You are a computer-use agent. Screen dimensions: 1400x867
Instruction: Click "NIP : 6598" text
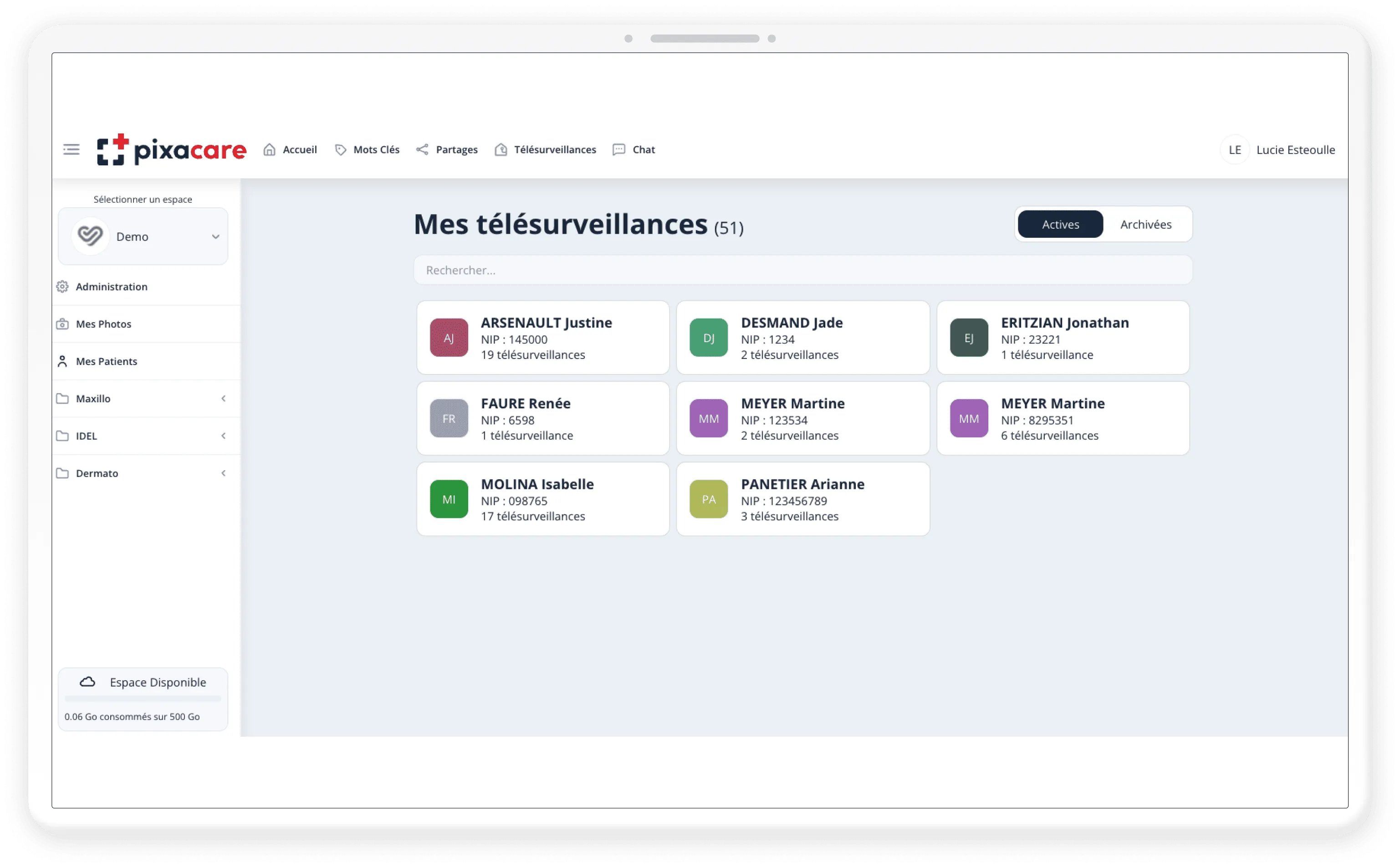[507, 421]
